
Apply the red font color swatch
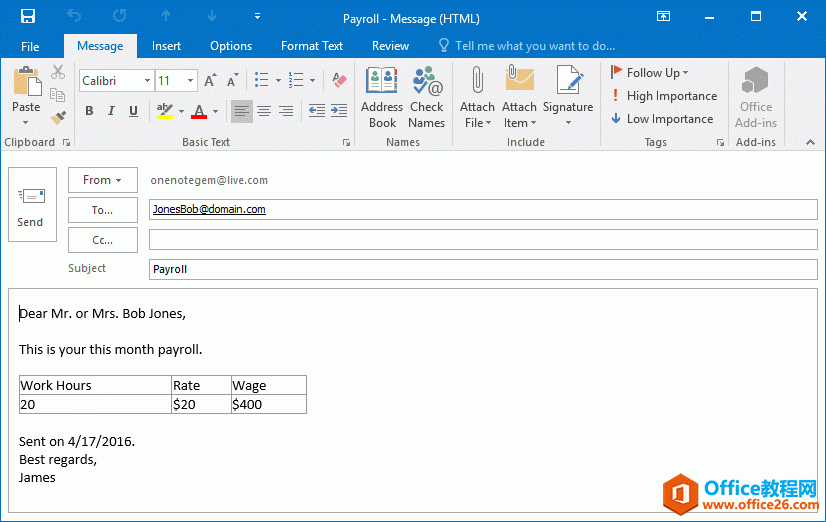point(199,111)
